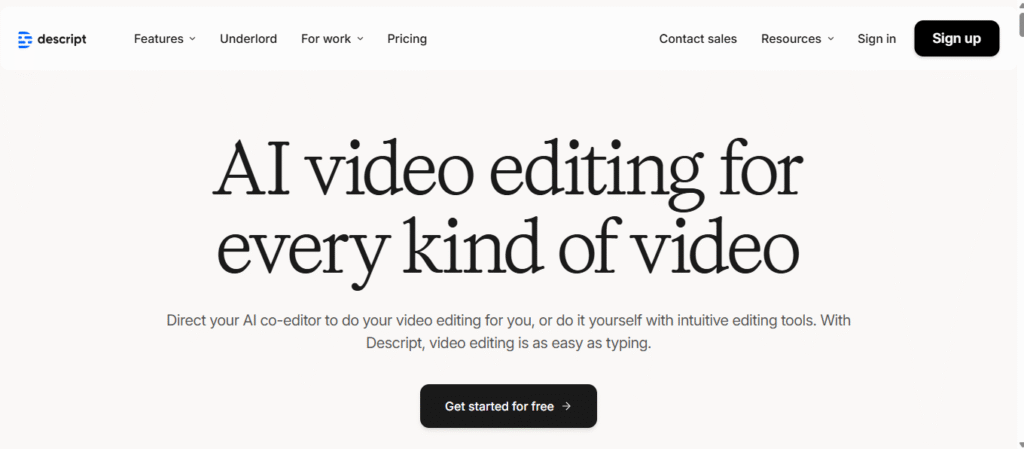Click the Sign in link
This screenshot has width=1024, height=449.
tap(877, 39)
